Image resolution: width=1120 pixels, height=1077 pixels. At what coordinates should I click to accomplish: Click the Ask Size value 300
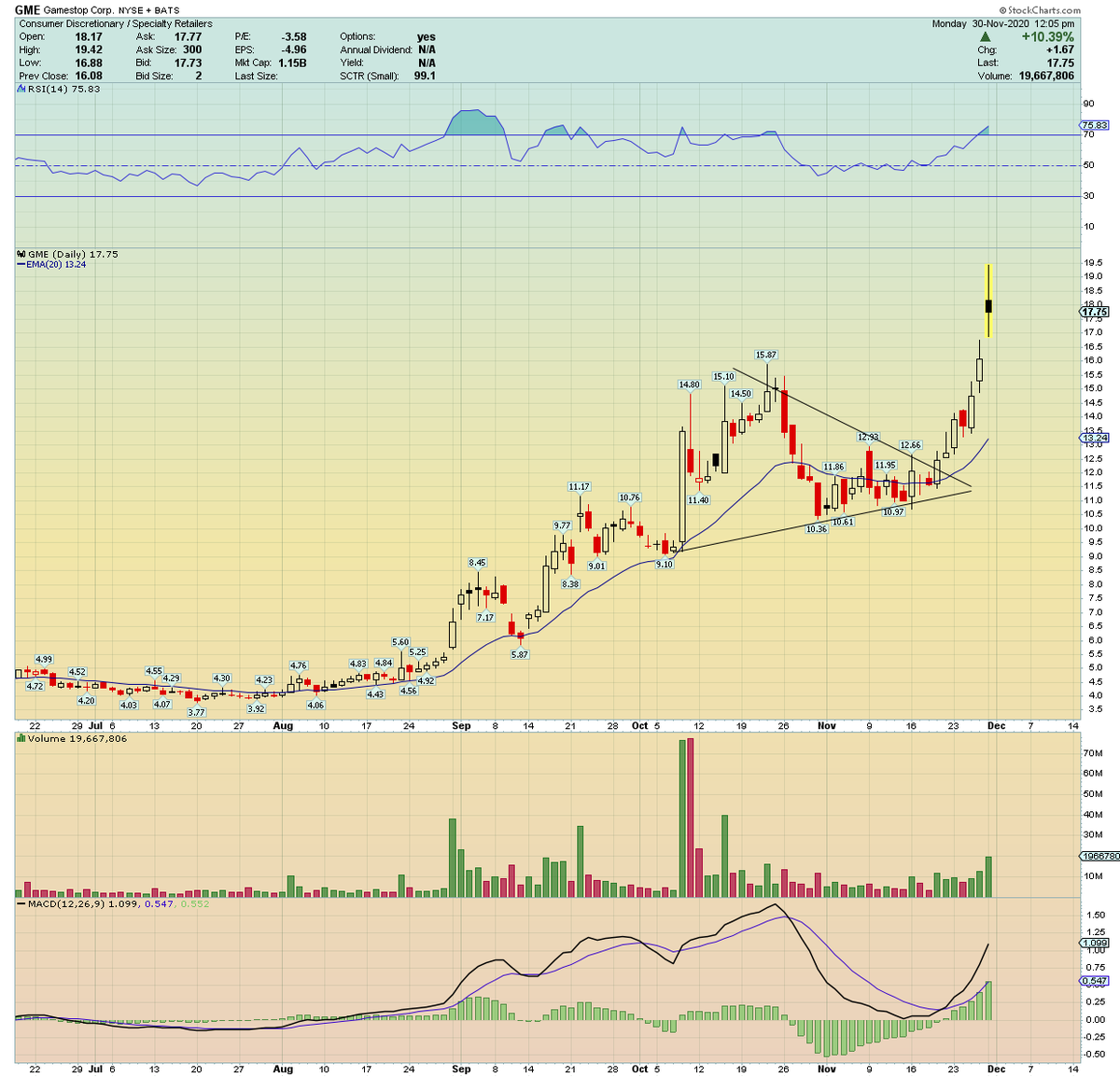click(x=192, y=49)
